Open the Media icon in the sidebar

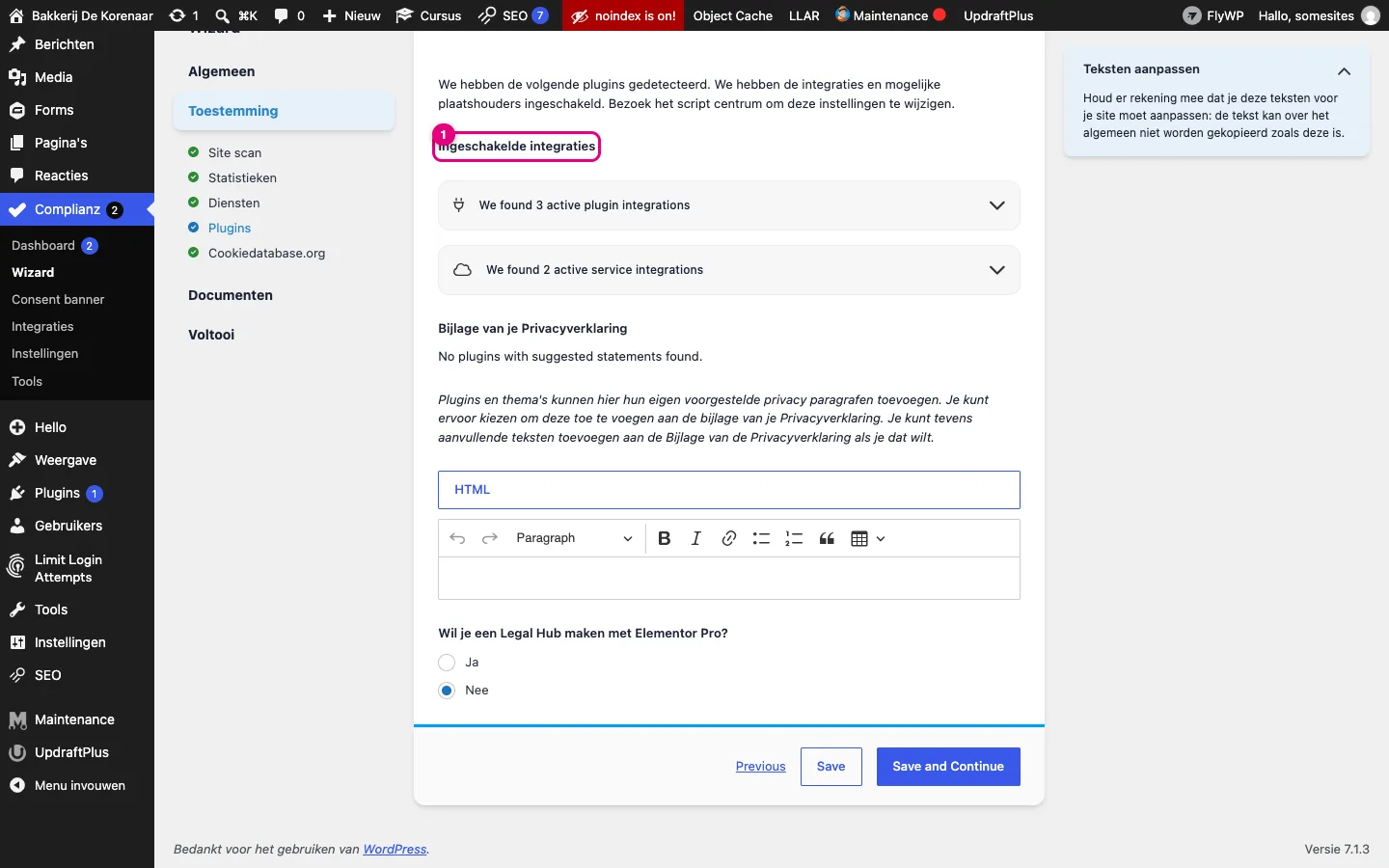(x=17, y=77)
